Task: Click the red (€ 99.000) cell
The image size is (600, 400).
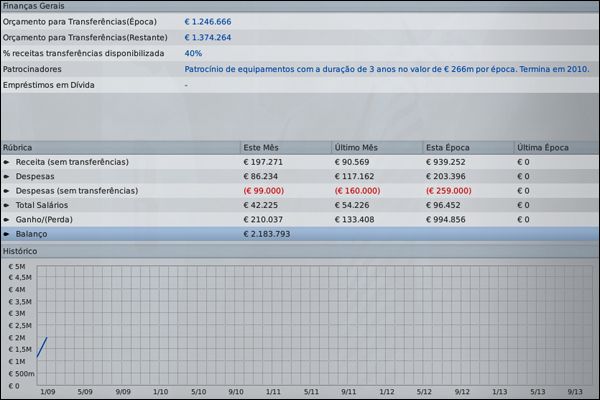Action: click(x=264, y=191)
